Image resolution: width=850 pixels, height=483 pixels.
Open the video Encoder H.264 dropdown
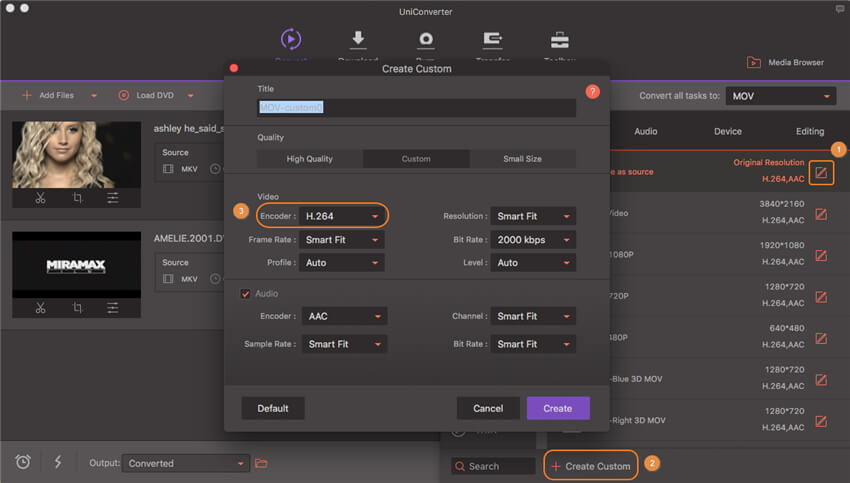point(342,216)
